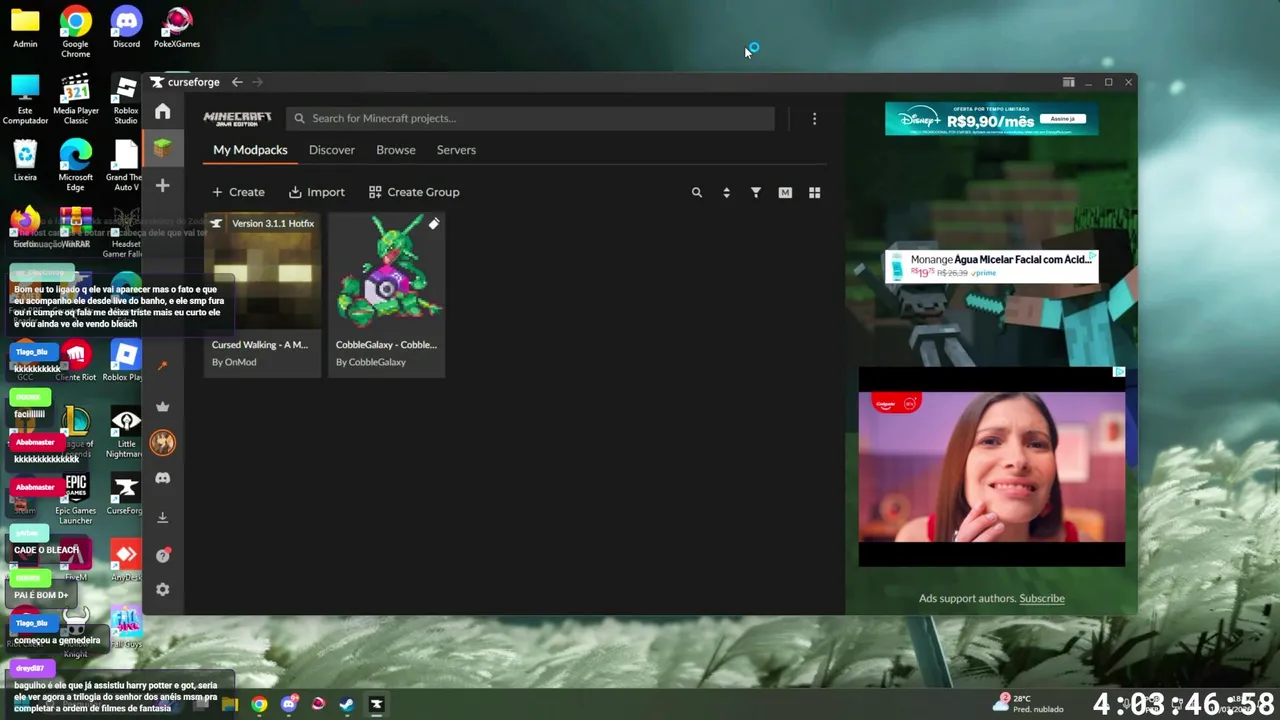
Task: Open the Cursed Walking modpack thumbnail
Action: (262, 272)
